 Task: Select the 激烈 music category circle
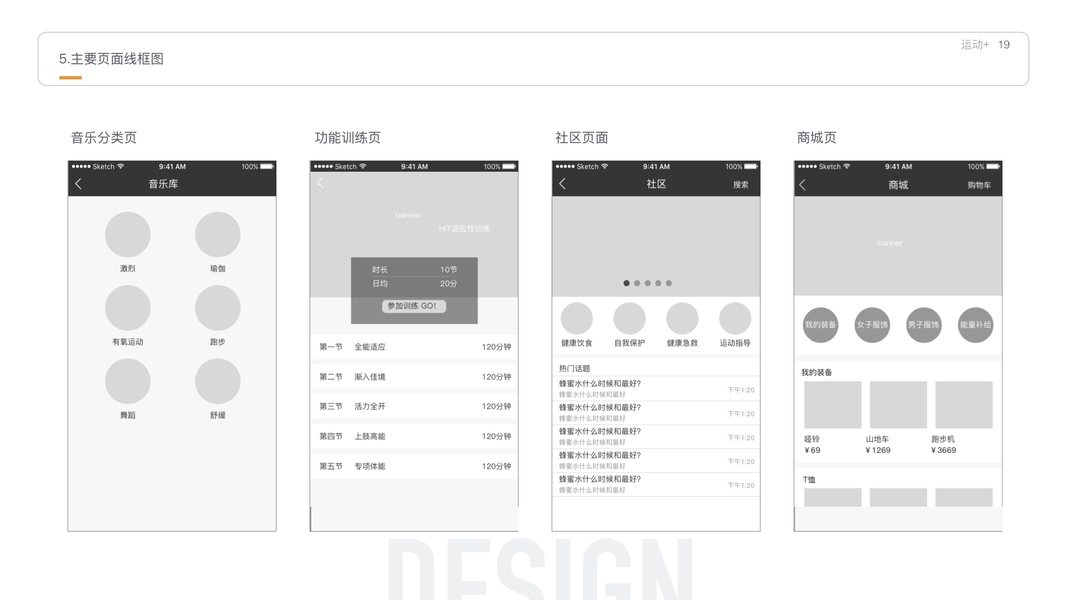pyautogui.click(x=127, y=235)
